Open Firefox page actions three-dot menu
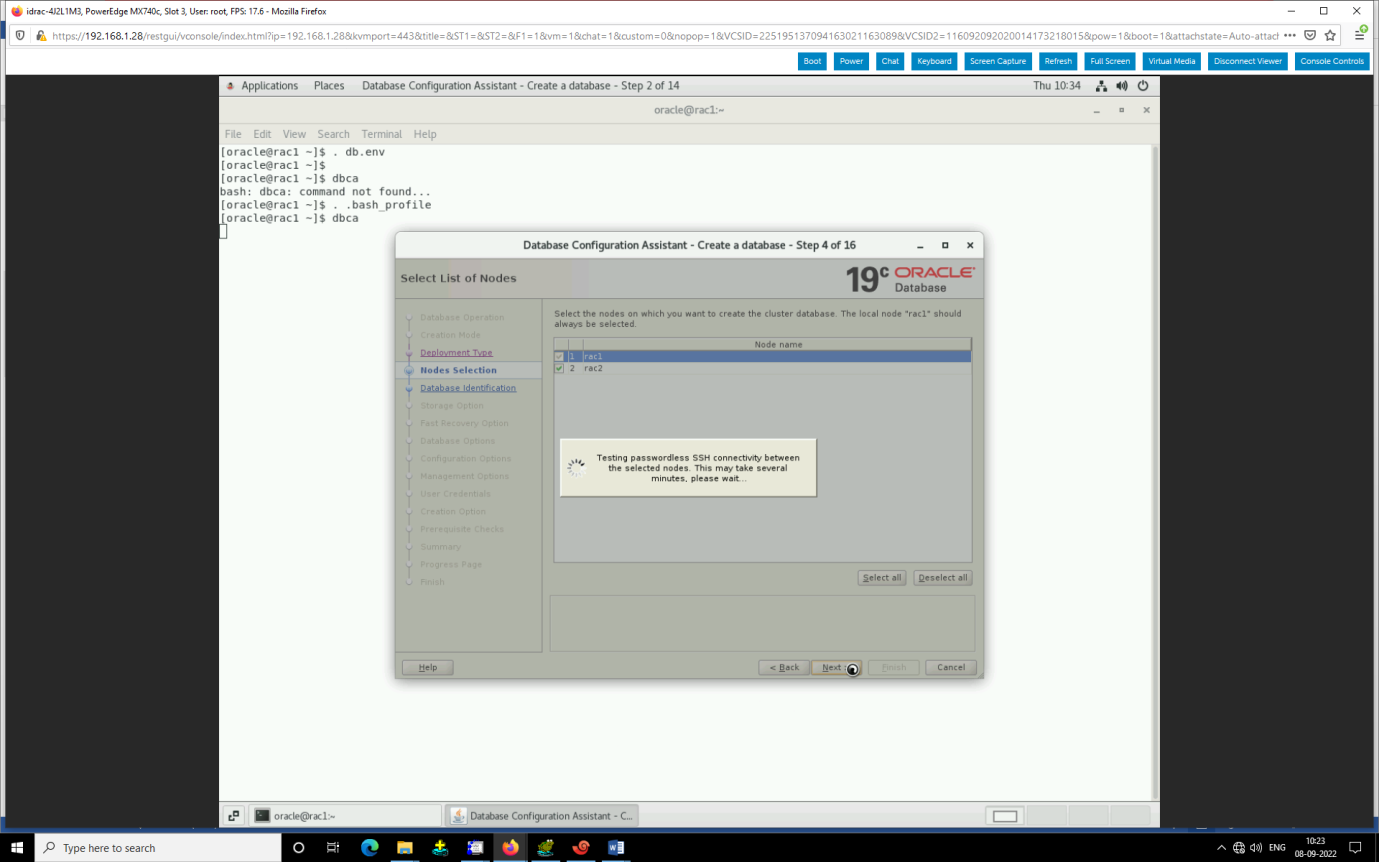This screenshot has height=862, width=1379. pyautogui.click(x=1290, y=35)
